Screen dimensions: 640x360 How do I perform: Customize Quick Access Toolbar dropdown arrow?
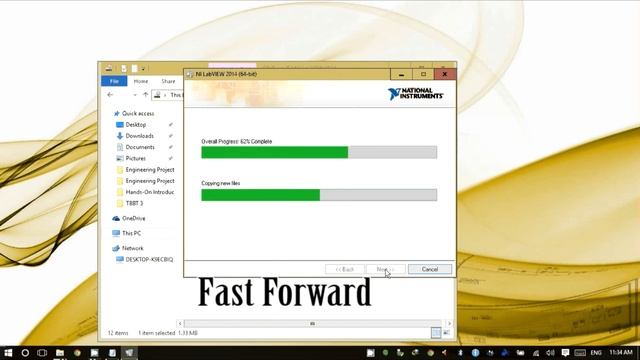(x=143, y=69)
